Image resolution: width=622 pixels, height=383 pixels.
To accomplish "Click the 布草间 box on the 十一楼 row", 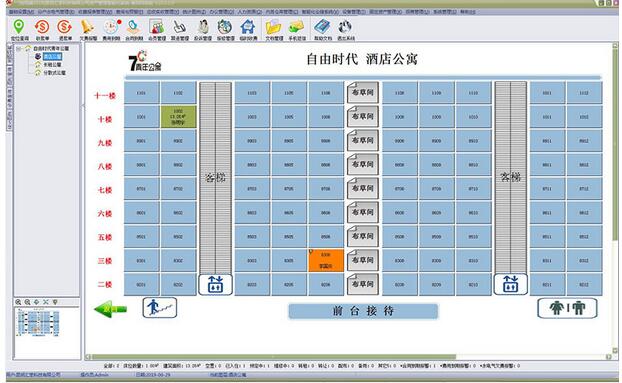I will pyautogui.click(x=363, y=93).
